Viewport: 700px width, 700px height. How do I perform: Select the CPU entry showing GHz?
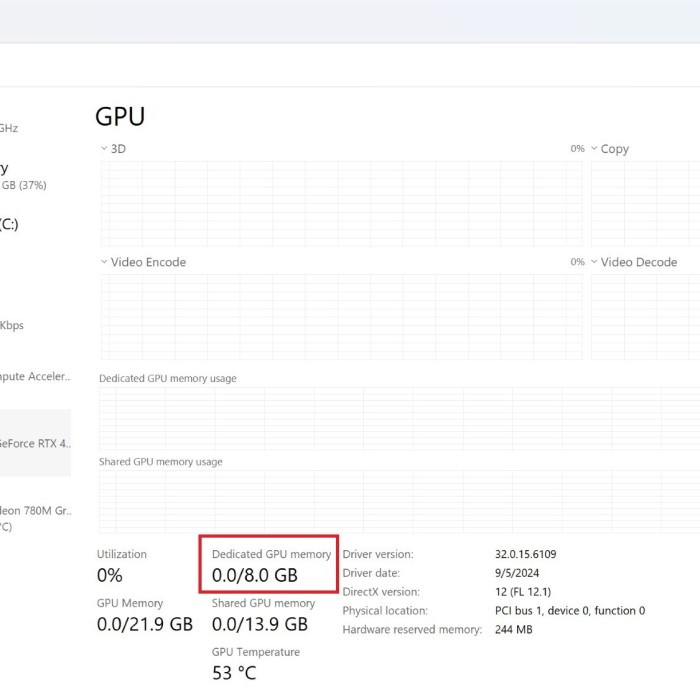click(9, 128)
